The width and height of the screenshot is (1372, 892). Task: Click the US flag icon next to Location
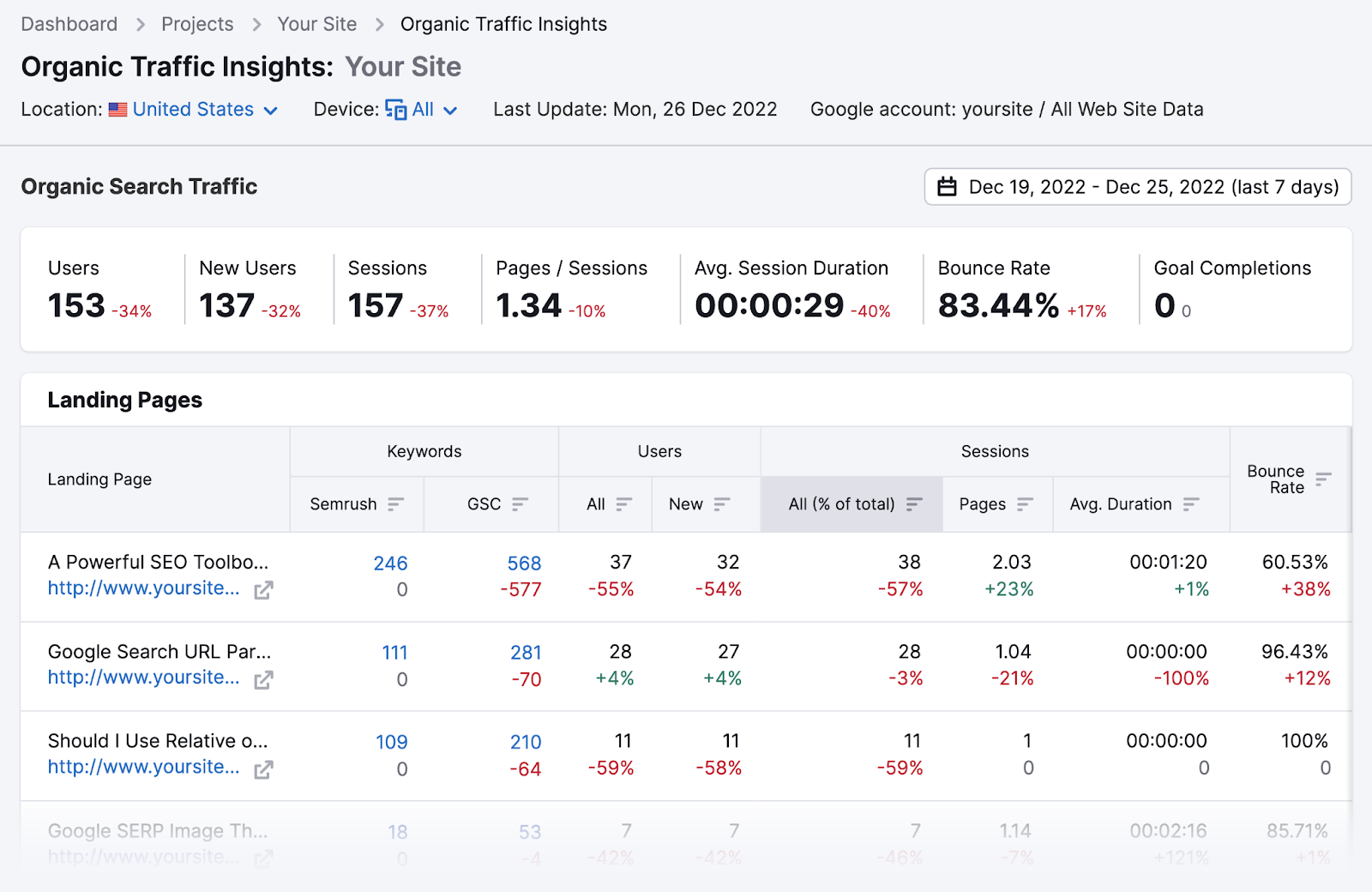tap(119, 110)
